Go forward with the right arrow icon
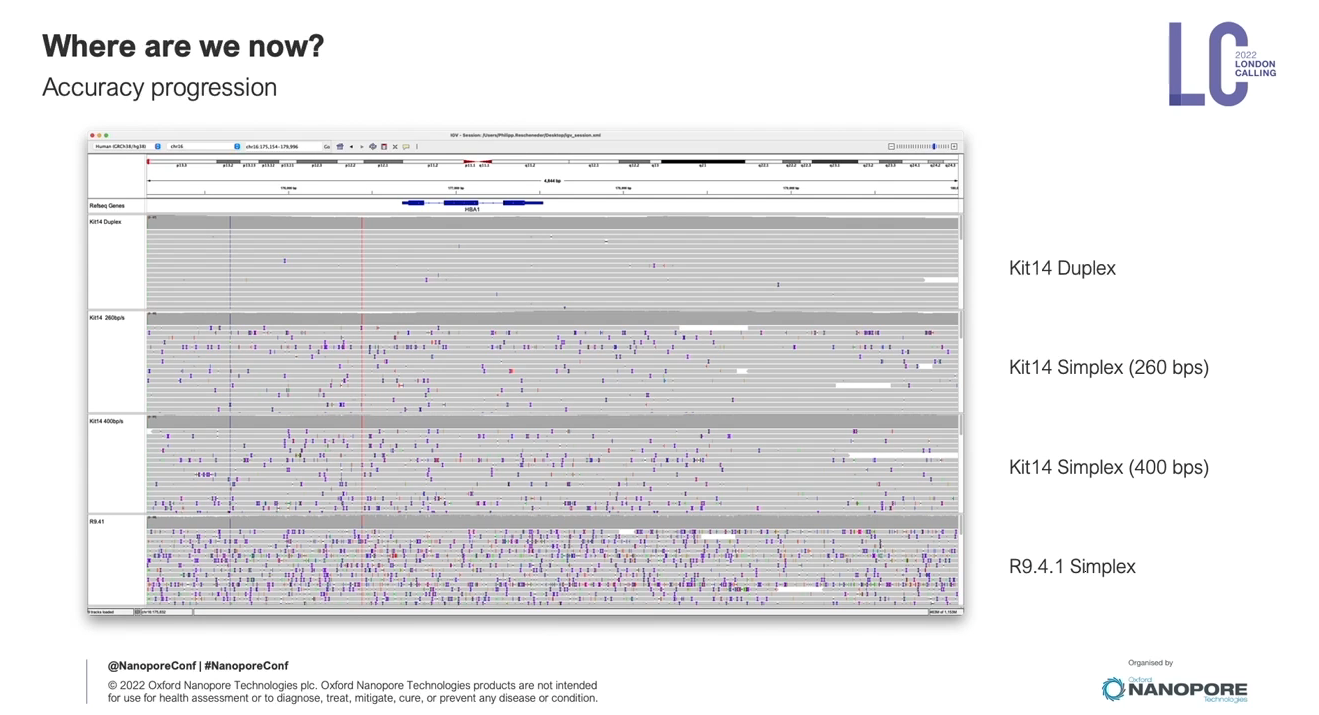 point(362,147)
